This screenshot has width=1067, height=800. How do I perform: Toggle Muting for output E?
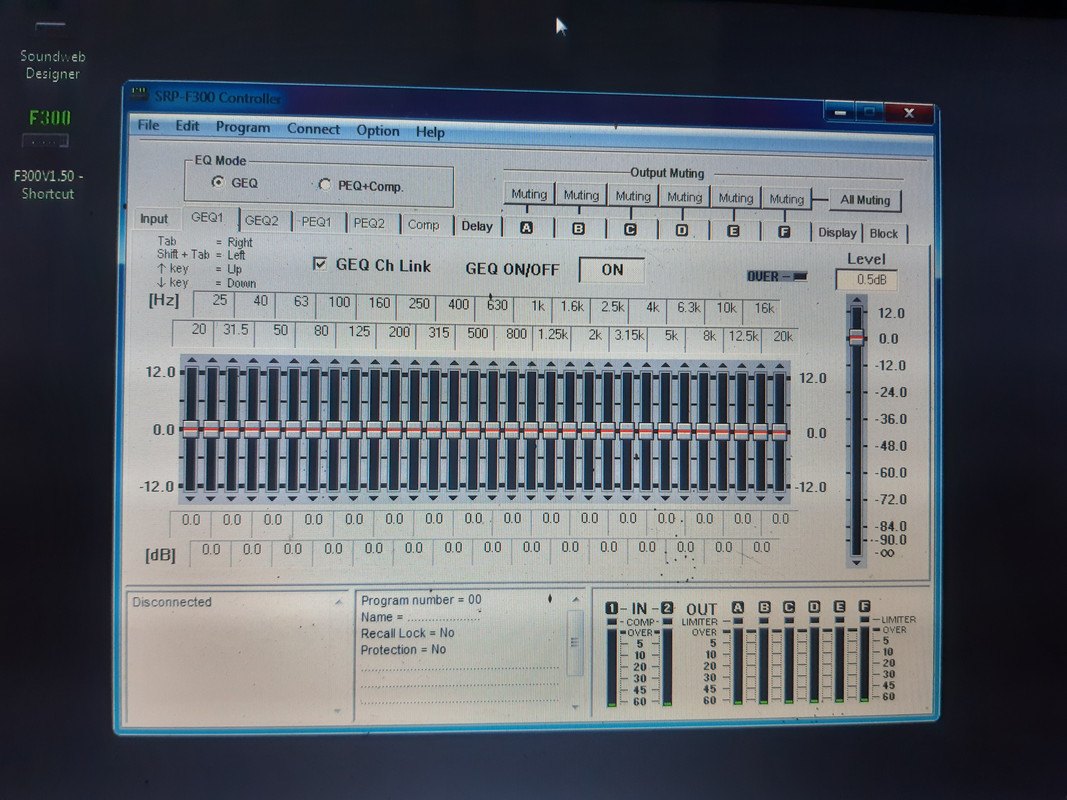pos(736,198)
